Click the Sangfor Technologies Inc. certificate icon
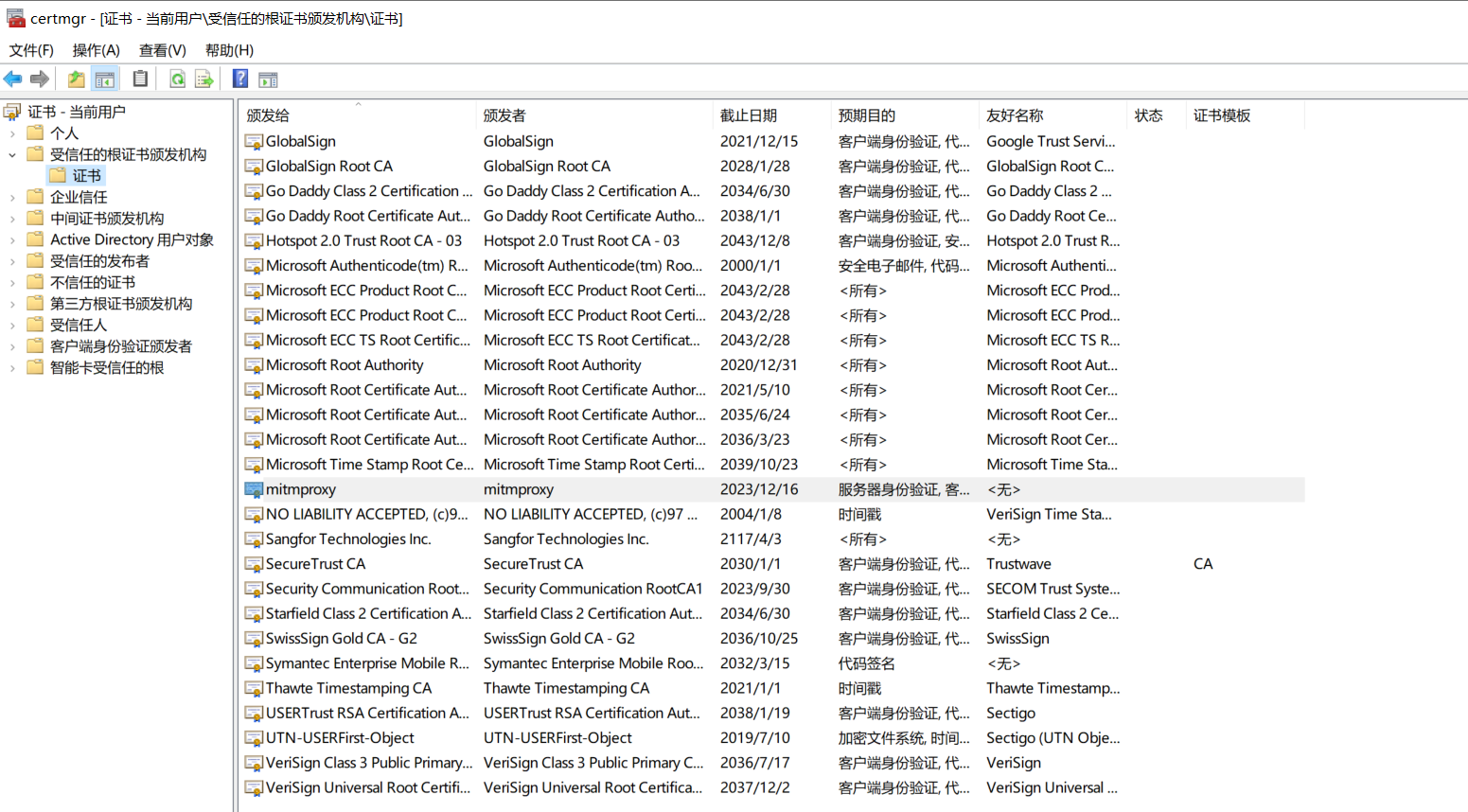The image size is (1468, 812). [254, 539]
